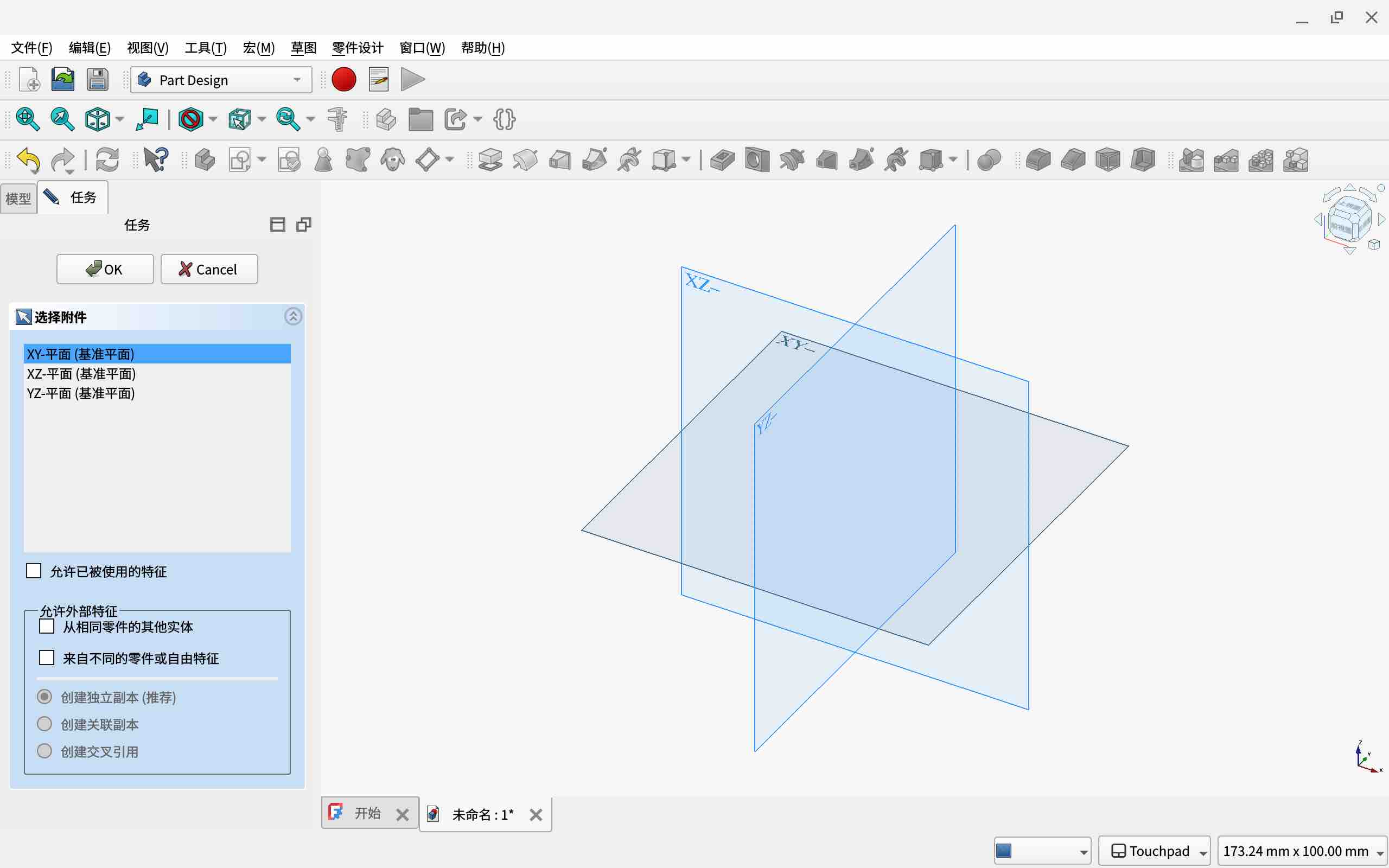Image resolution: width=1389 pixels, height=868 pixels.
Task: Click the boolean operation spheres icon
Action: click(989, 159)
